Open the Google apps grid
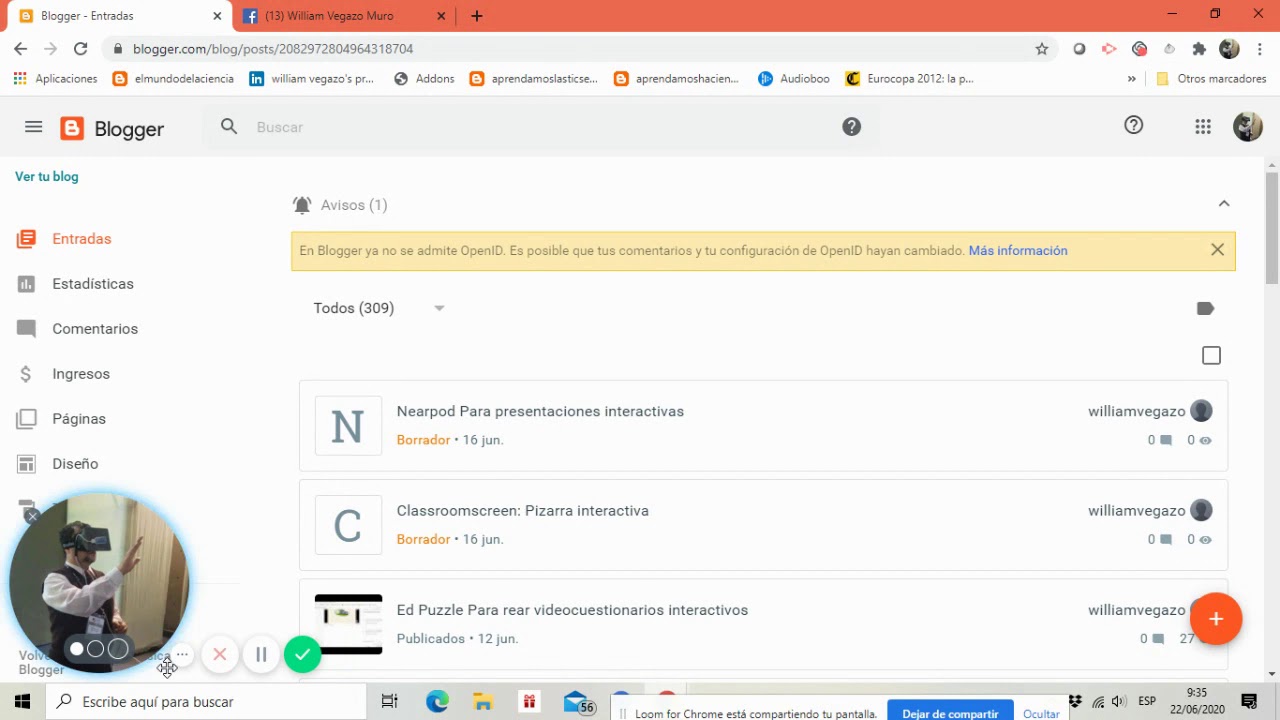This screenshot has width=1280, height=720. (1203, 126)
